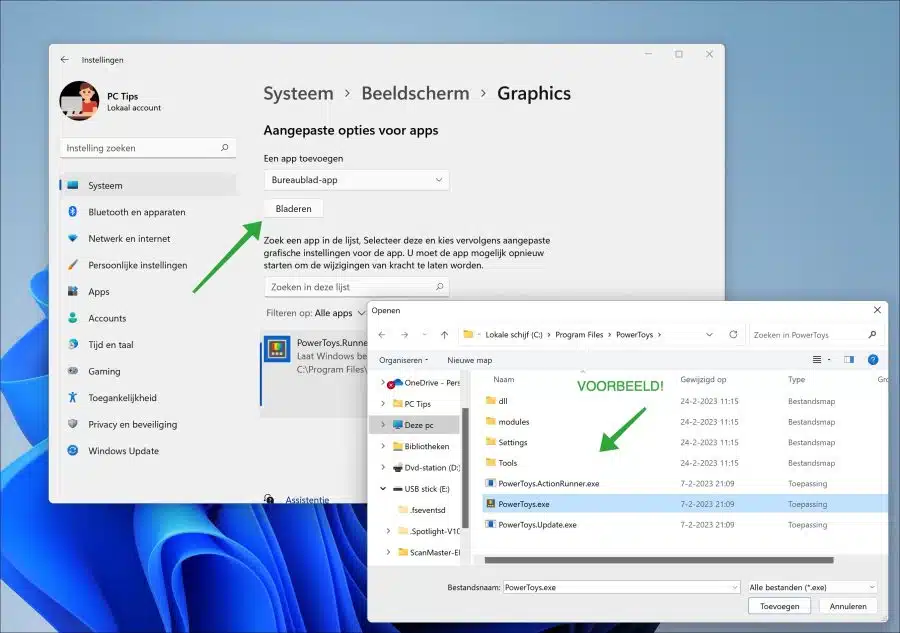Viewport: 900px width, 633px height.
Task: Expand the OneDrive tree node
Action: 383,382
